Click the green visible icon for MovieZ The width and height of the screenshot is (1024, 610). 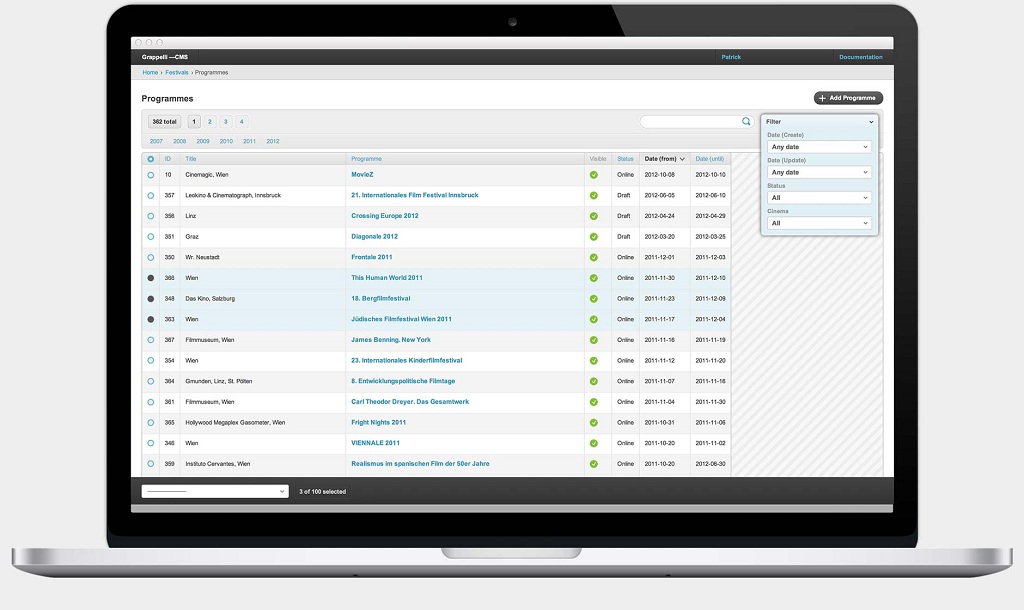594,175
